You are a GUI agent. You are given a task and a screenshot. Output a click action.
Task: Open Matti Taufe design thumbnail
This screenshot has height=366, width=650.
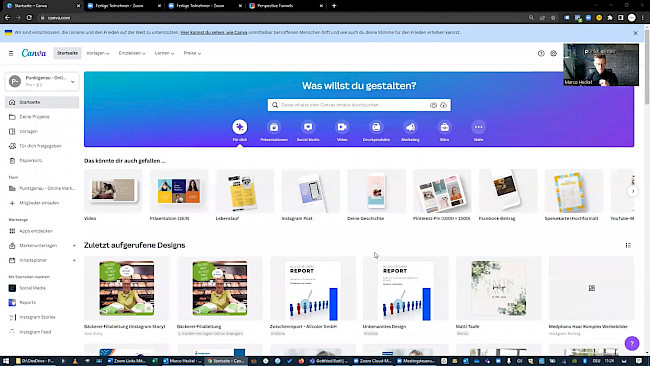click(x=499, y=288)
